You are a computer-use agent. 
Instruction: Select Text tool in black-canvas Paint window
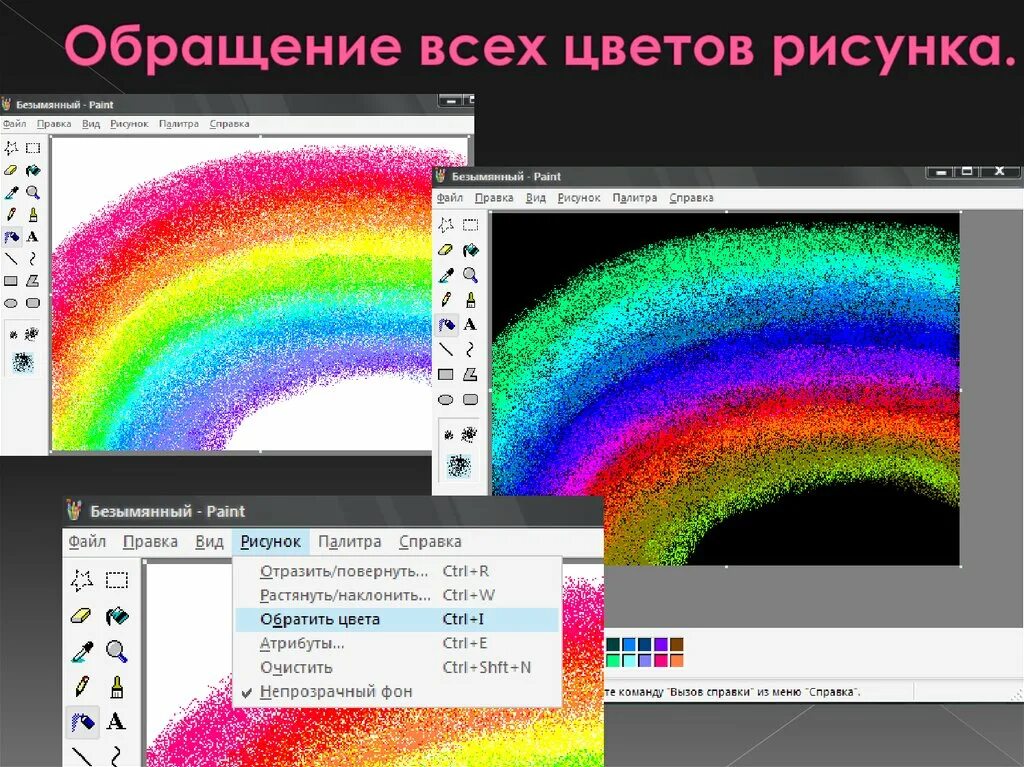470,325
